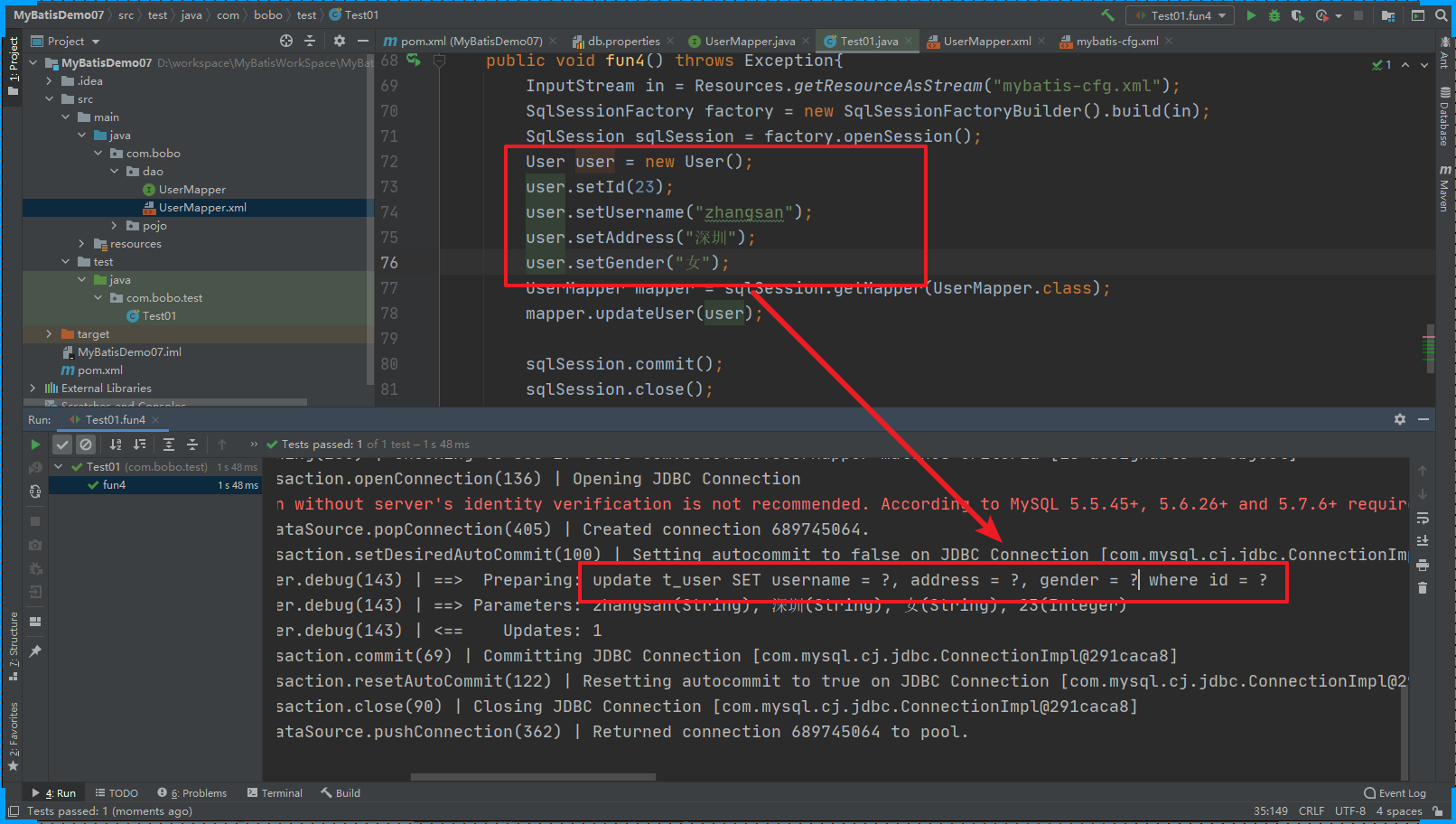Toggle the Favorites tool window strip button

click(x=14, y=735)
